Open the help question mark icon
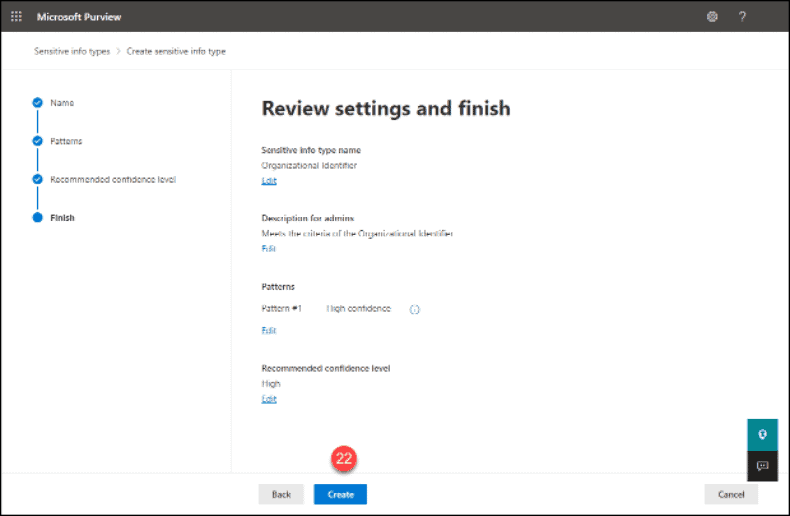790x516 pixels. [x=742, y=17]
